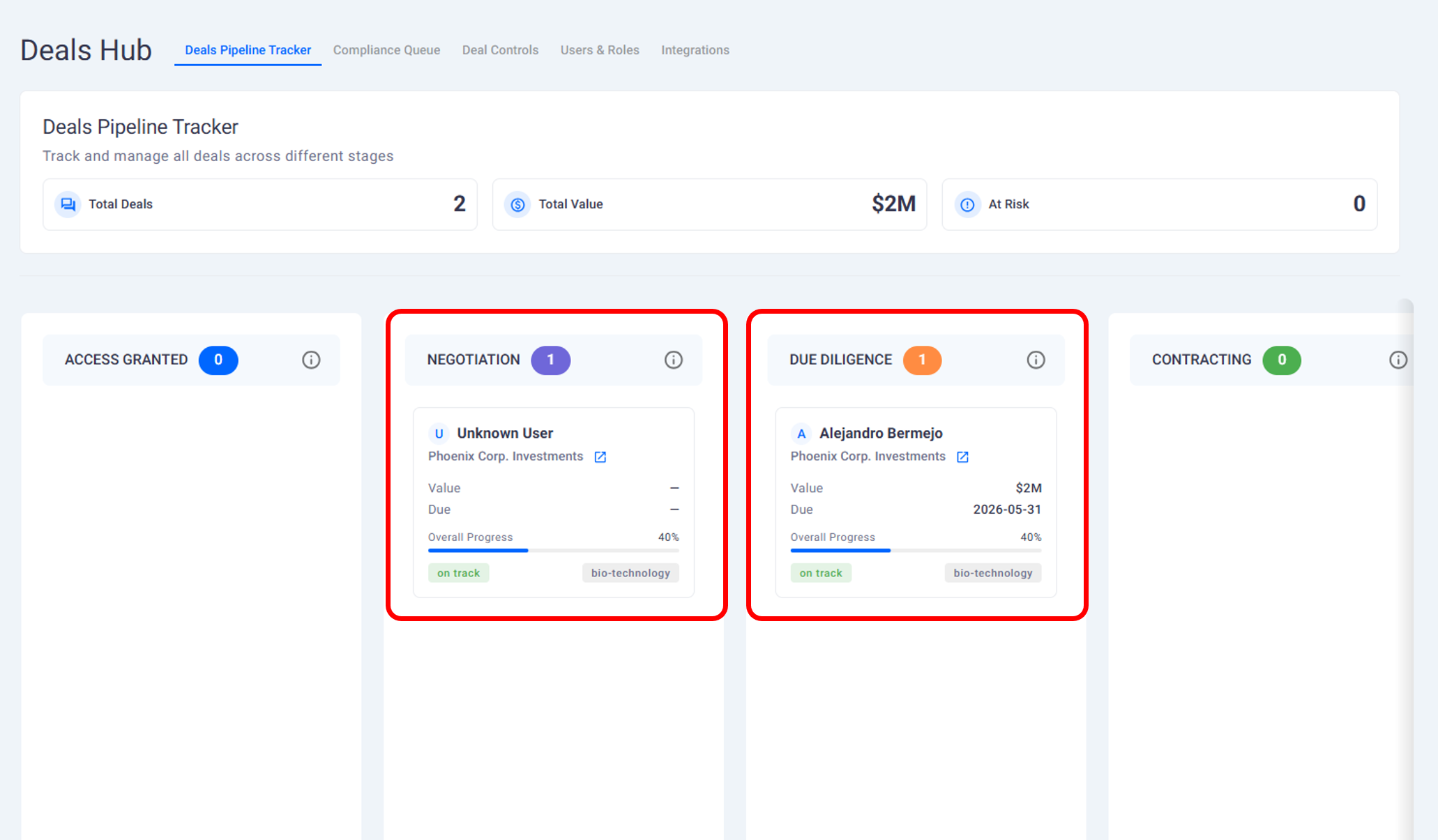Click the Alejandro Bermejo deal name
Screen dimensions: 1438x840
(881, 433)
